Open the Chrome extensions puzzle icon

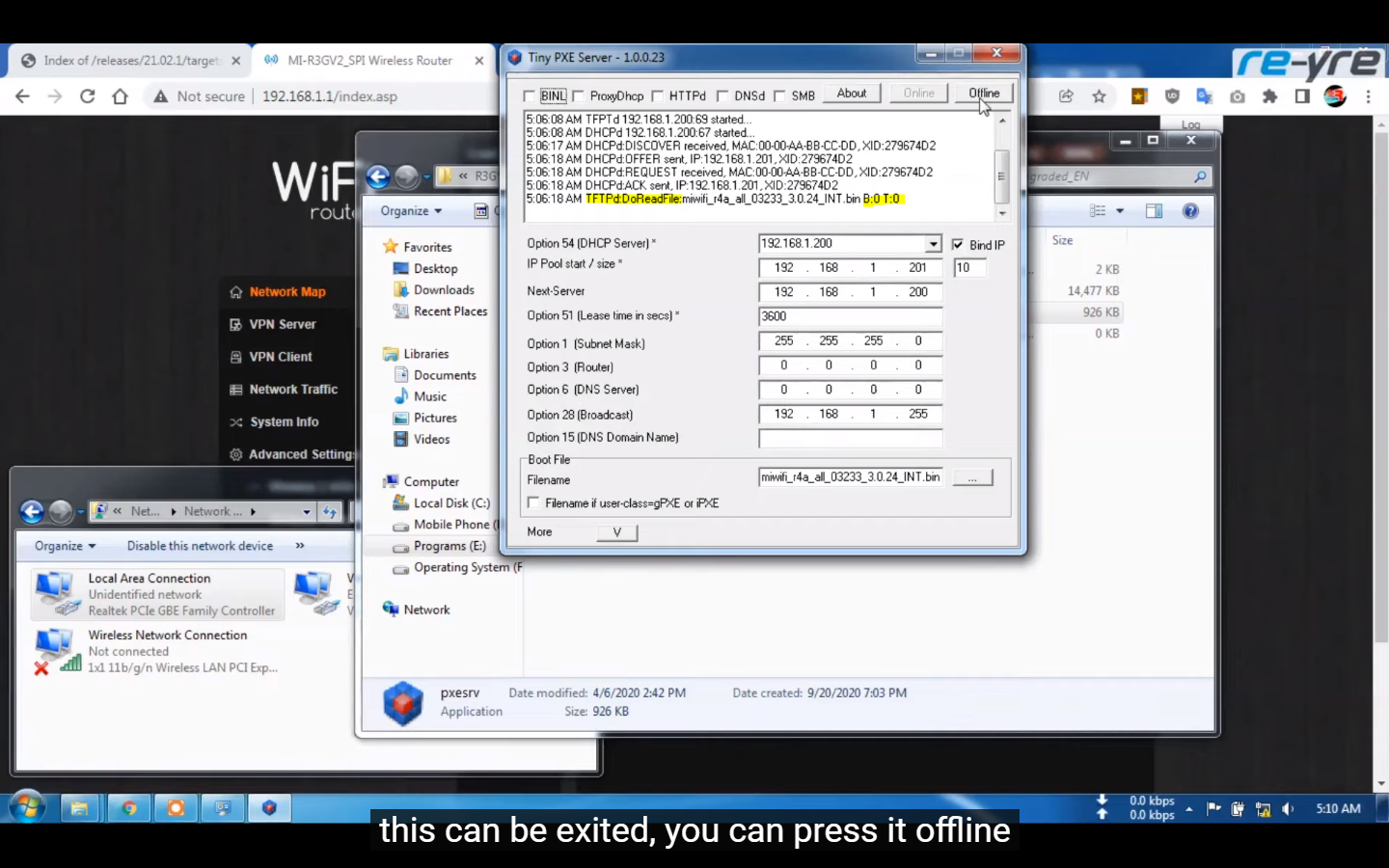(1269, 96)
